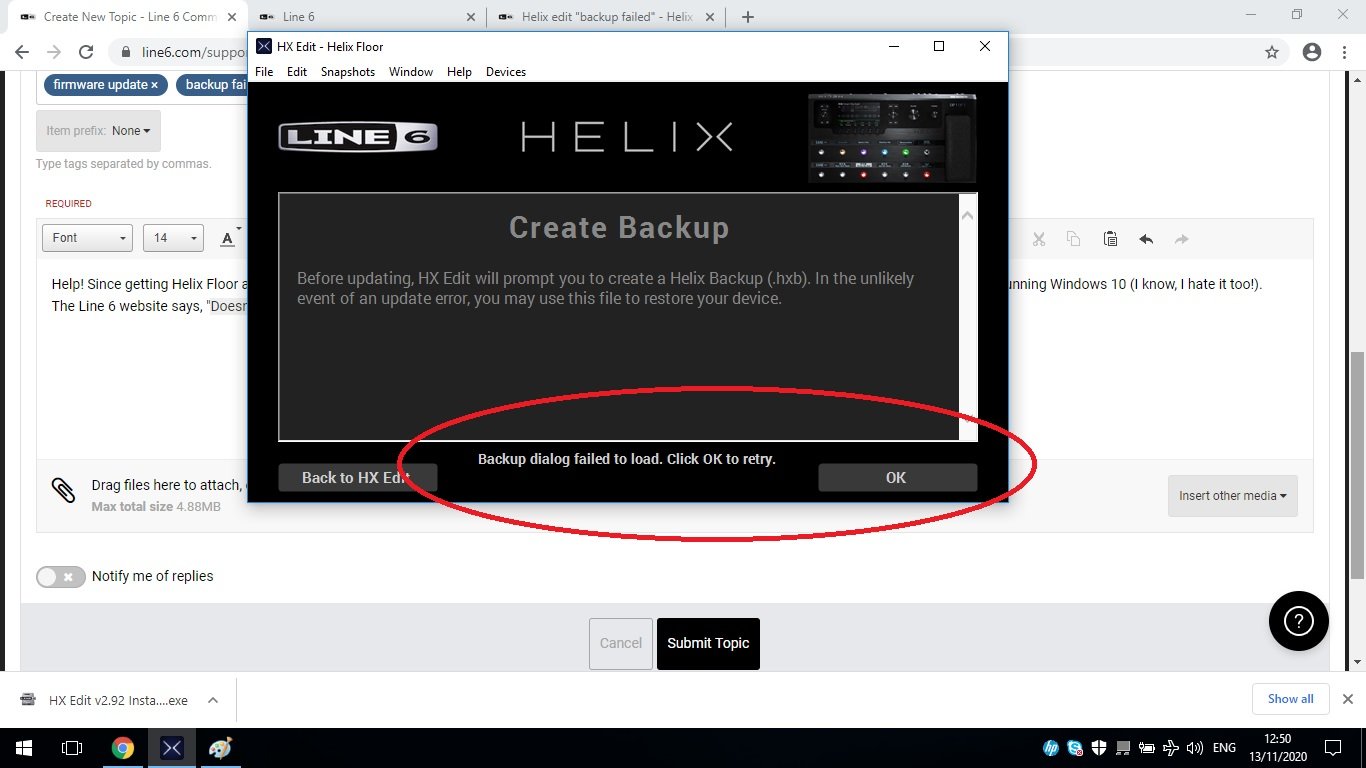This screenshot has width=1366, height=768.
Task: Click the copy icon in editor toolbar
Action: [1073, 239]
